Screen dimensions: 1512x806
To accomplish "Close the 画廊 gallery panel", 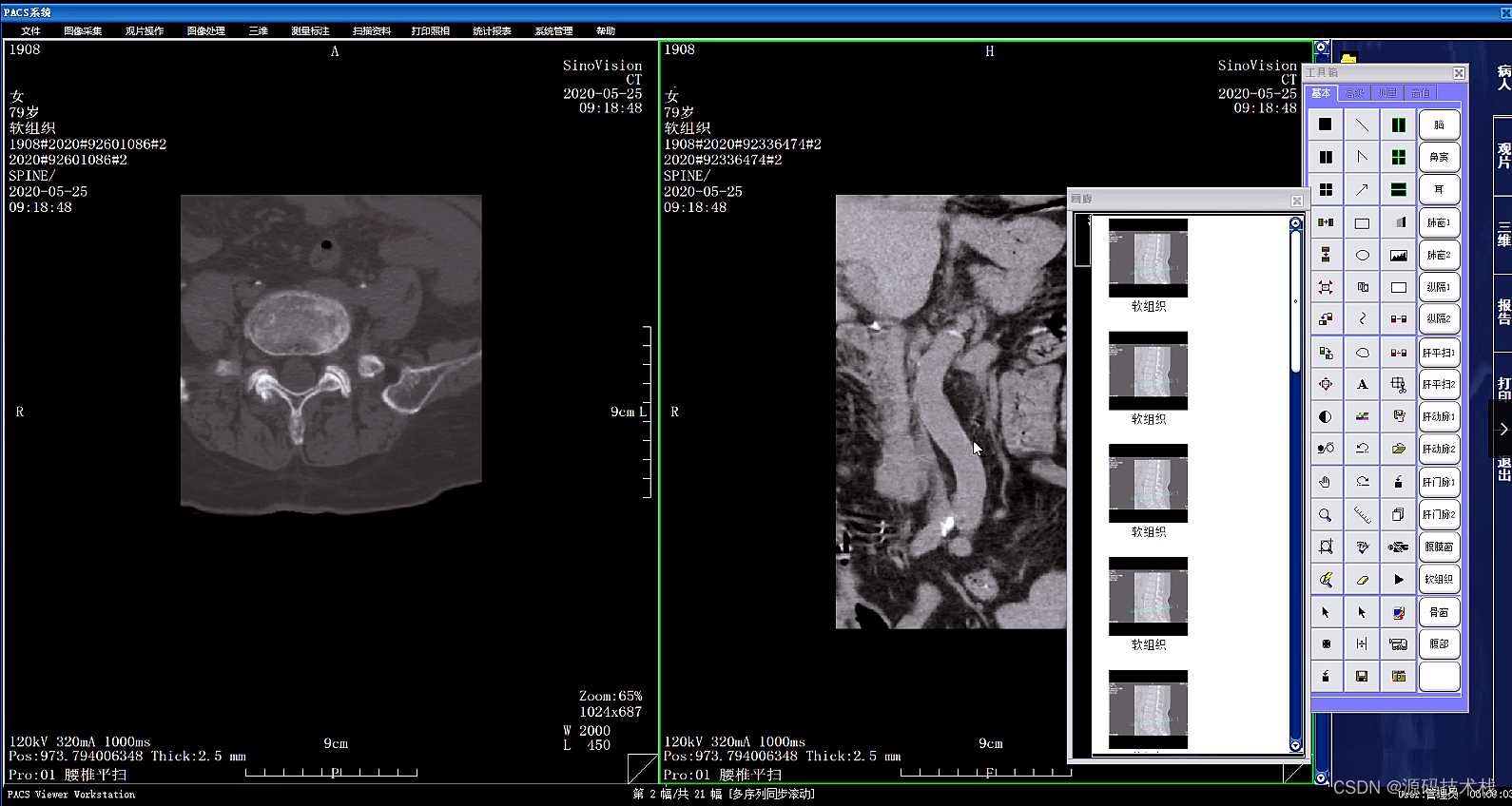I will pos(1297,200).
